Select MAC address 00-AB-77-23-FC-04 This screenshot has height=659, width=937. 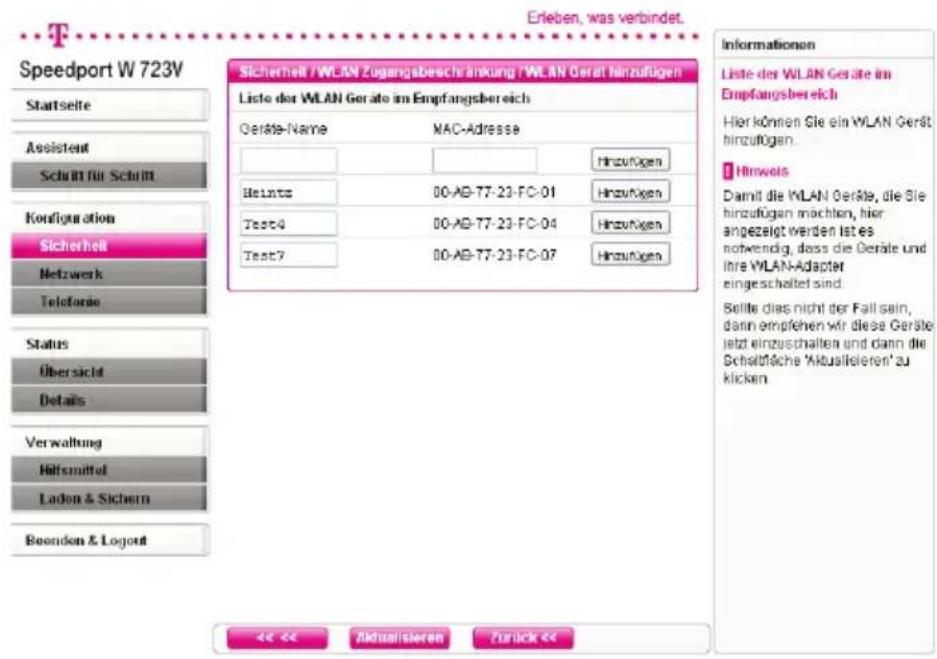[494, 224]
